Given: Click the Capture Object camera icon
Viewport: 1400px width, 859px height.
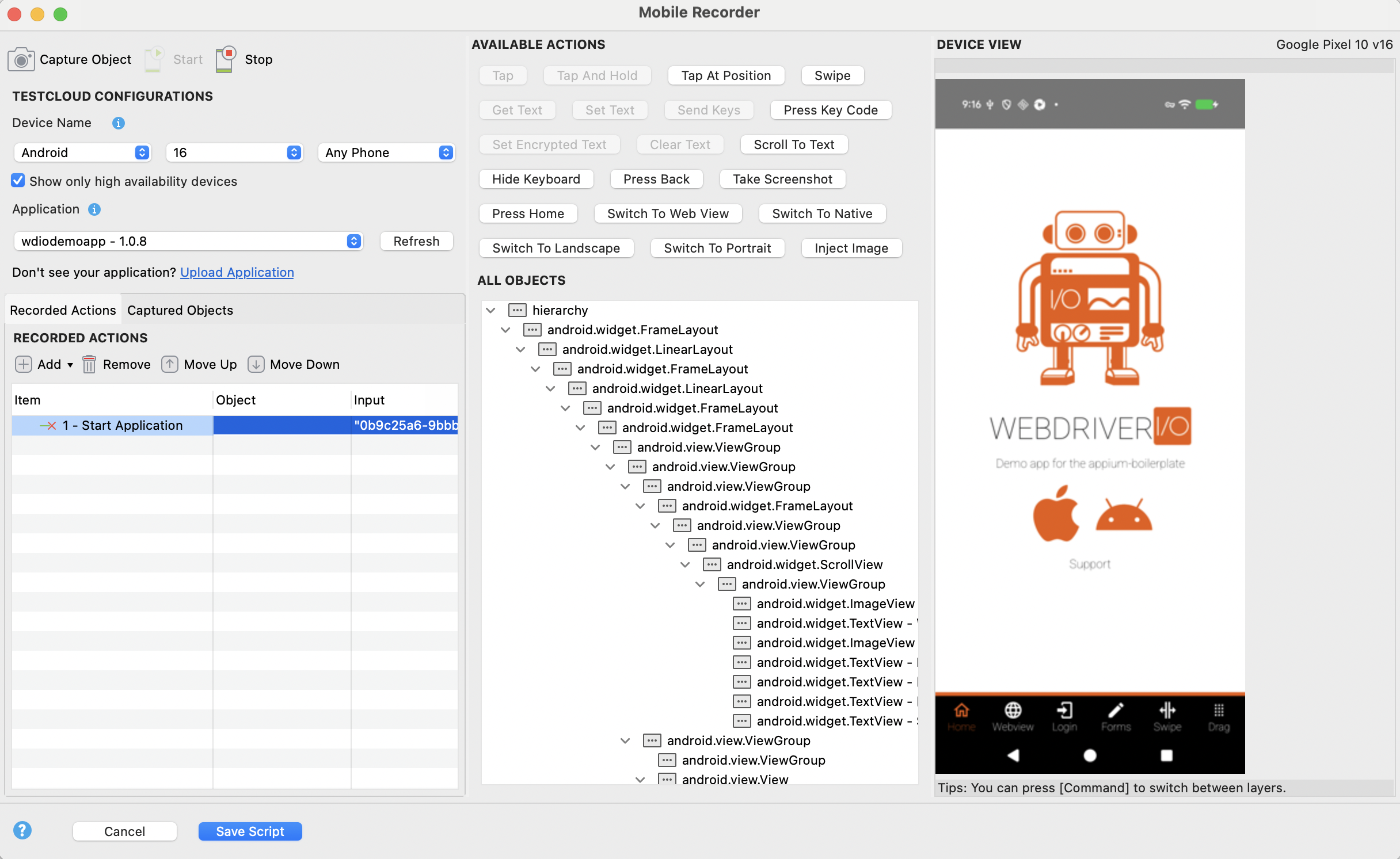Looking at the screenshot, I should pyautogui.click(x=22, y=59).
